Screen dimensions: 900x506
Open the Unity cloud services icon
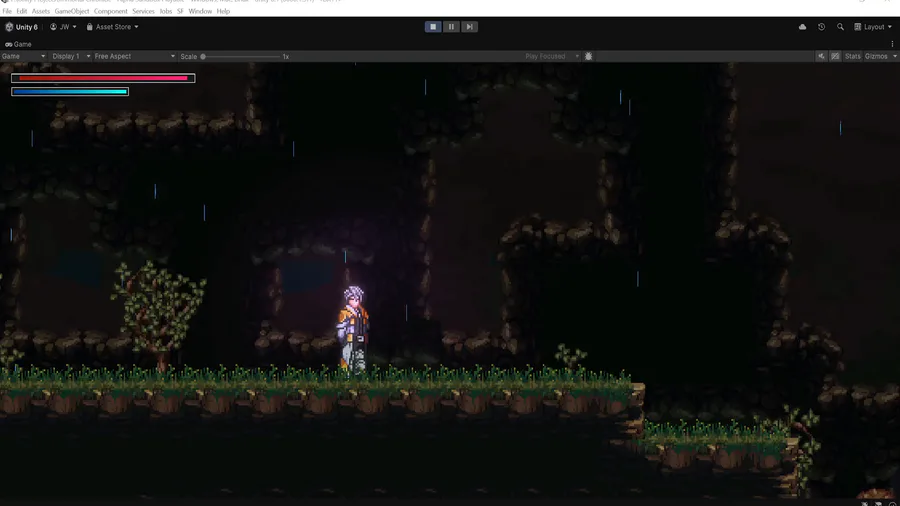coord(802,27)
